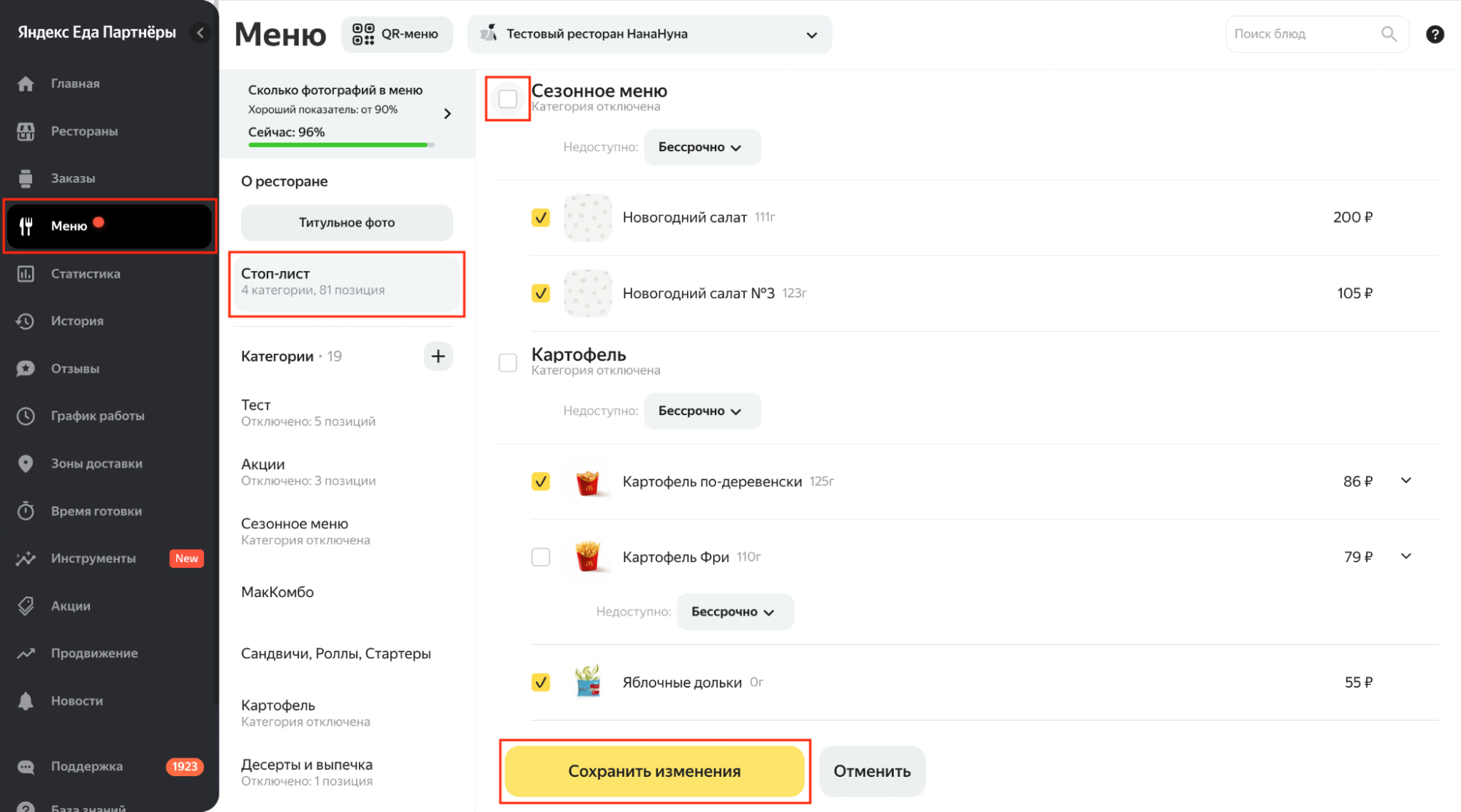Click the restaurant icon in the selector
The height and width of the screenshot is (812, 1461).
click(x=488, y=33)
